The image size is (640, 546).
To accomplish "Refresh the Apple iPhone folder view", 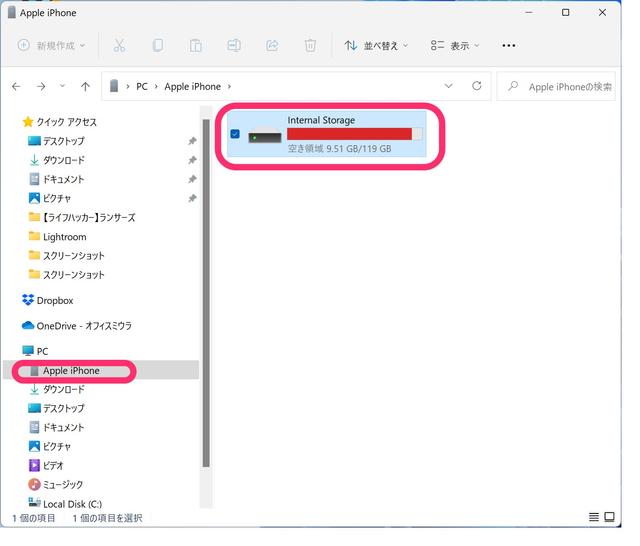I will click(x=476, y=86).
